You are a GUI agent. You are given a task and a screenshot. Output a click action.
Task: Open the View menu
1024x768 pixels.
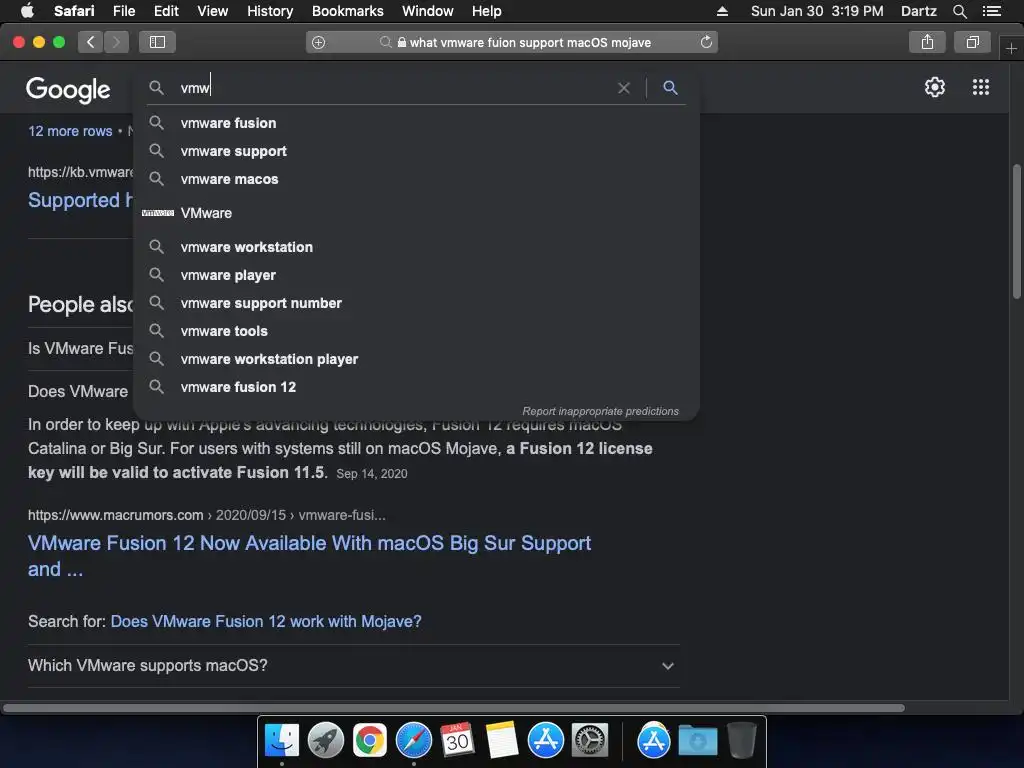tap(212, 11)
